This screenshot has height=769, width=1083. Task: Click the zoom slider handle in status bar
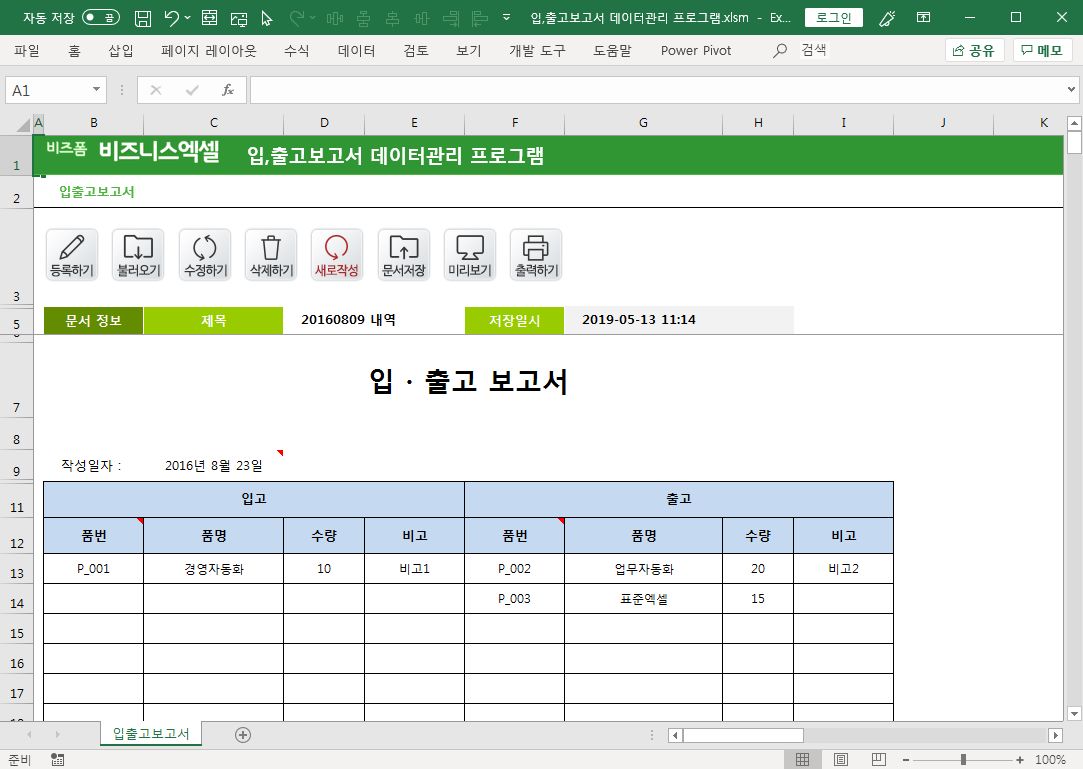pos(963,760)
